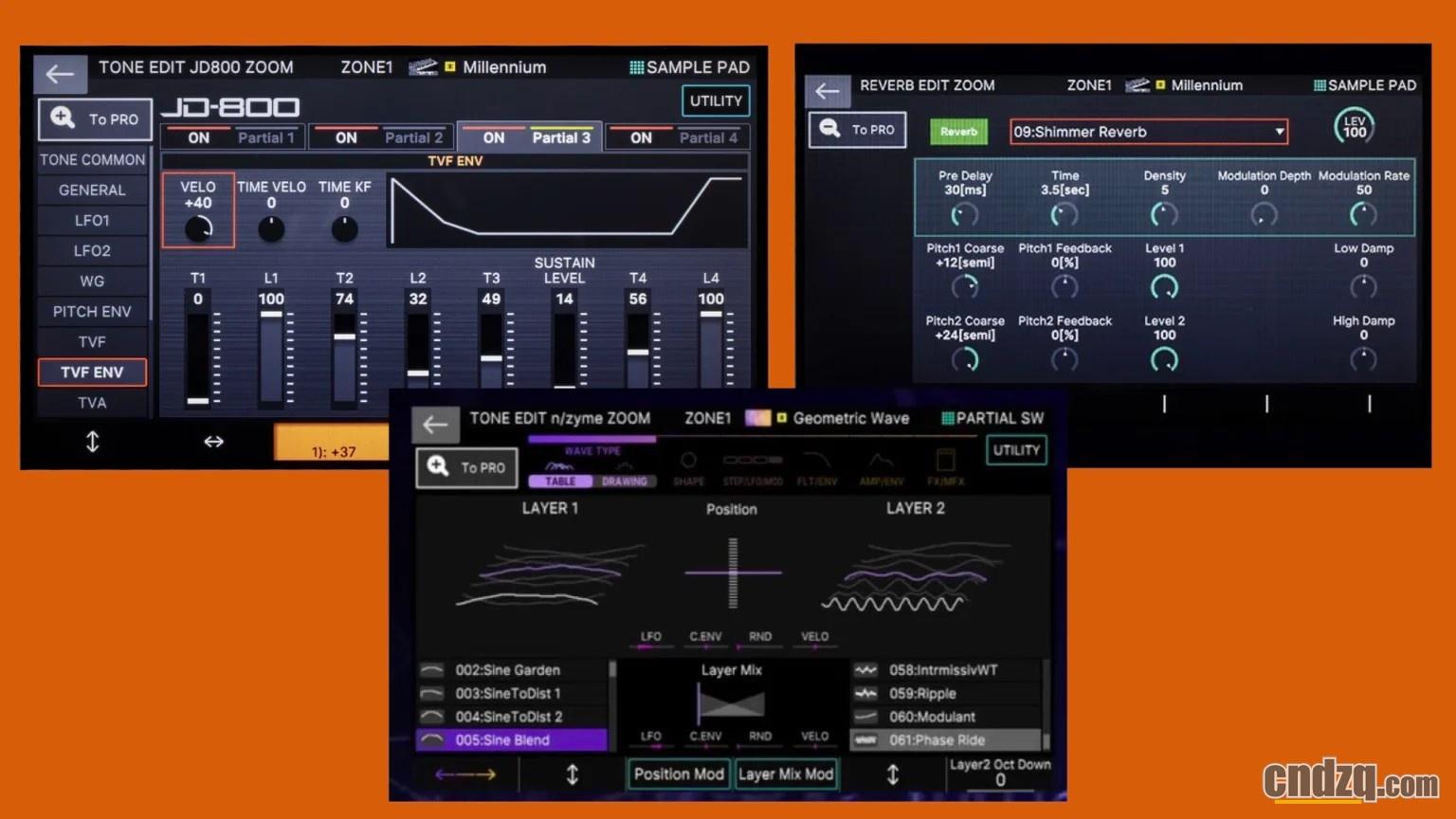Select LFO1 in the JD800 sidebar

(x=92, y=221)
